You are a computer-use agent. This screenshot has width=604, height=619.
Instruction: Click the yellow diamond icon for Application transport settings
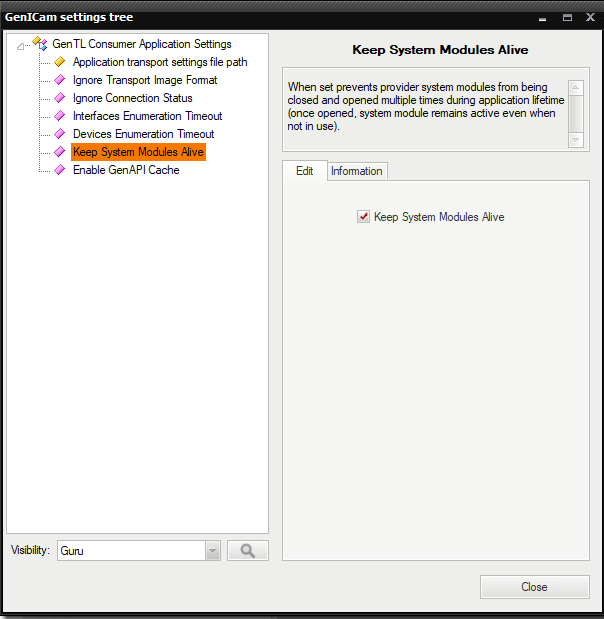(59, 62)
